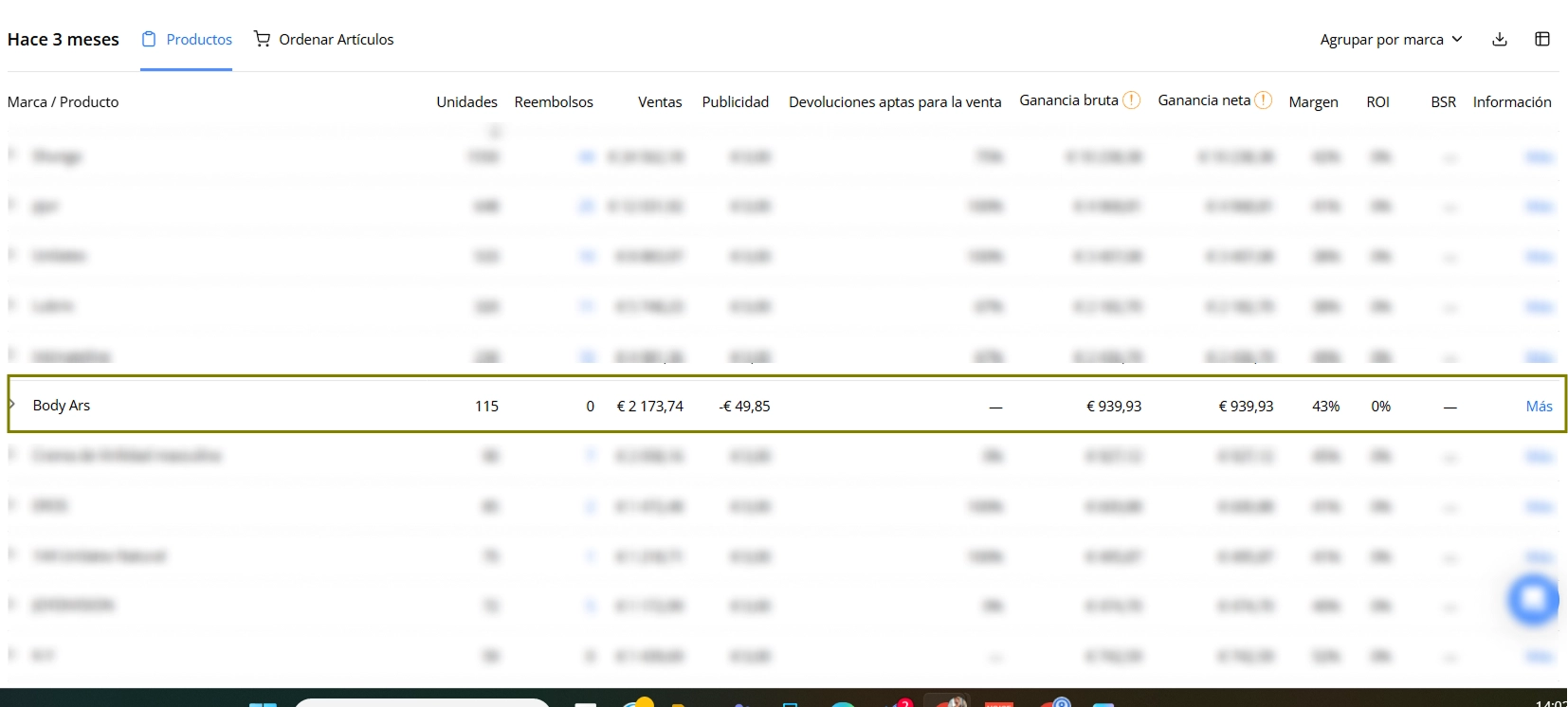Click the Ganancia neta column header
The image size is (1568, 707).
pos(1204,100)
